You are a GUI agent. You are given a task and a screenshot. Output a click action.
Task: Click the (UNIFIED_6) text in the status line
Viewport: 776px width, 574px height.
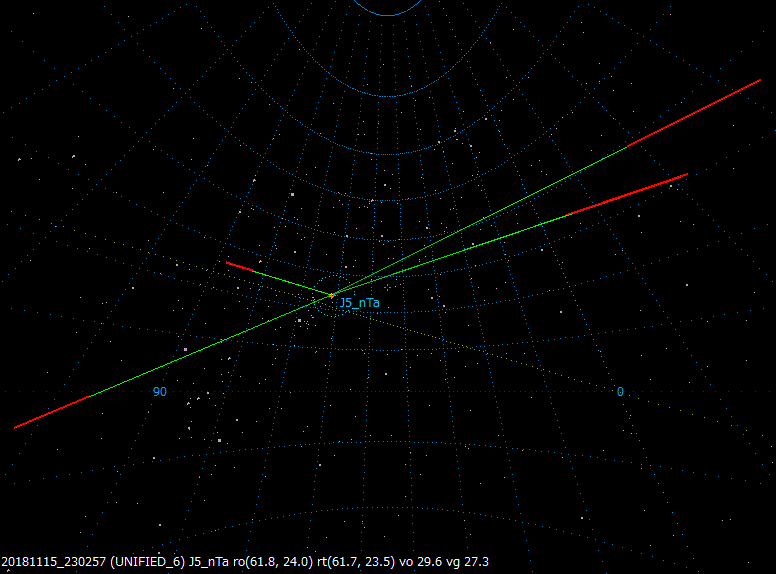tap(147, 562)
